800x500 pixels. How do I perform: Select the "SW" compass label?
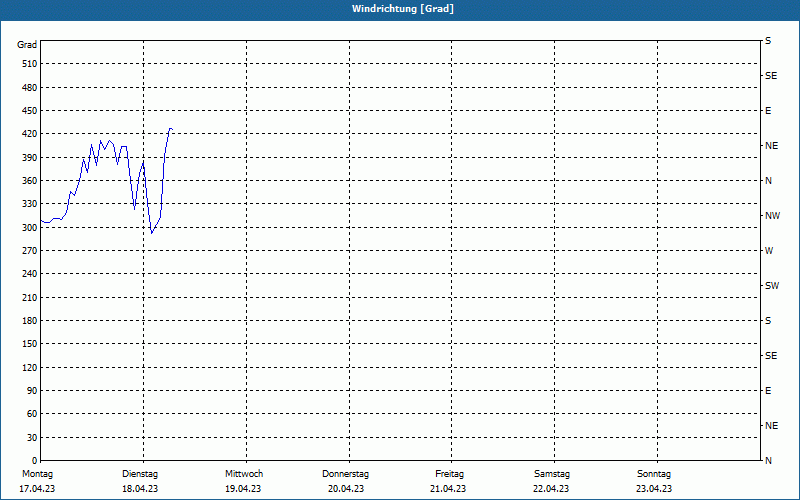(x=772, y=286)
